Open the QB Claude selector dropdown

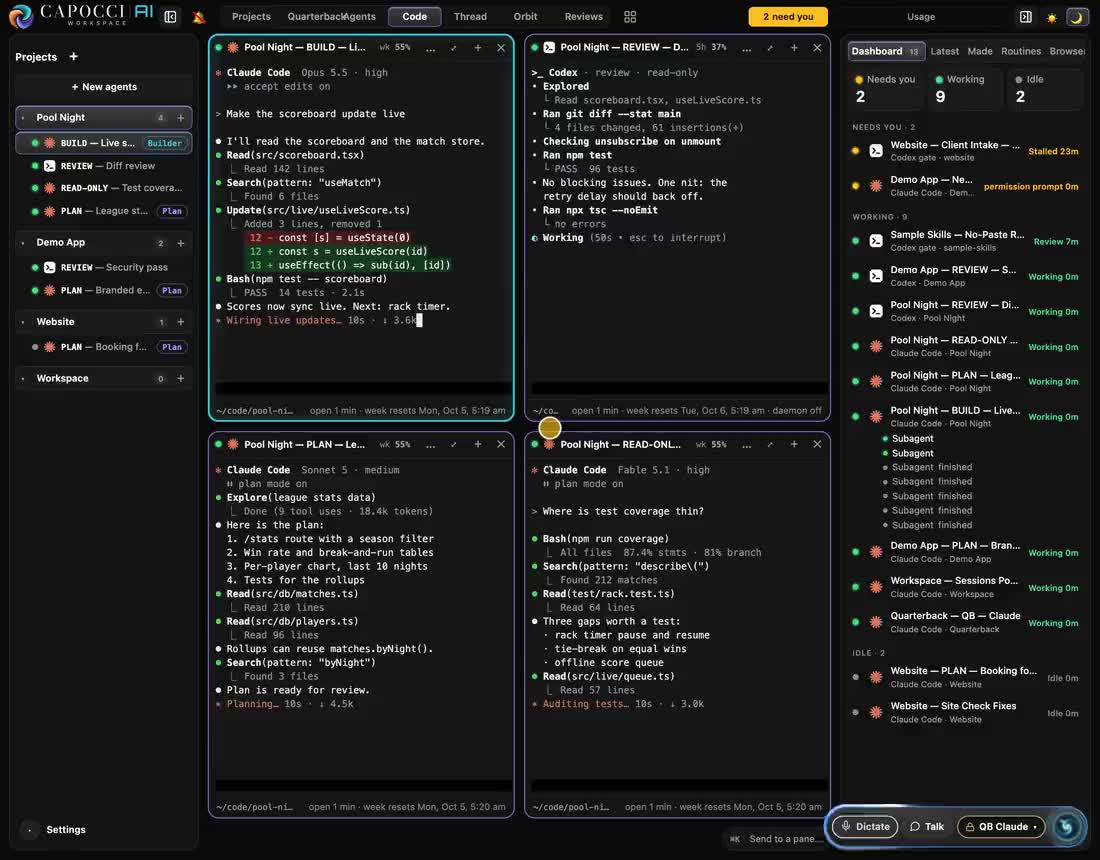click(1001, 826)
